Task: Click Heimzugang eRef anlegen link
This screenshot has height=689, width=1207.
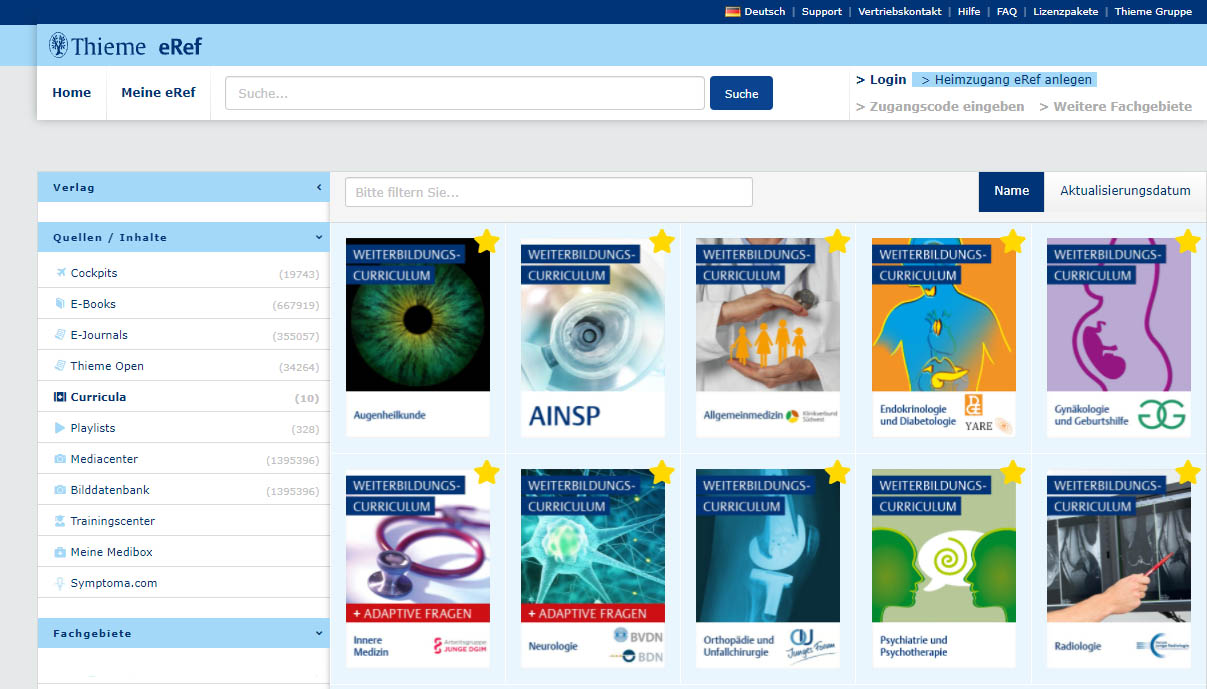Action: coord(1003,80)
